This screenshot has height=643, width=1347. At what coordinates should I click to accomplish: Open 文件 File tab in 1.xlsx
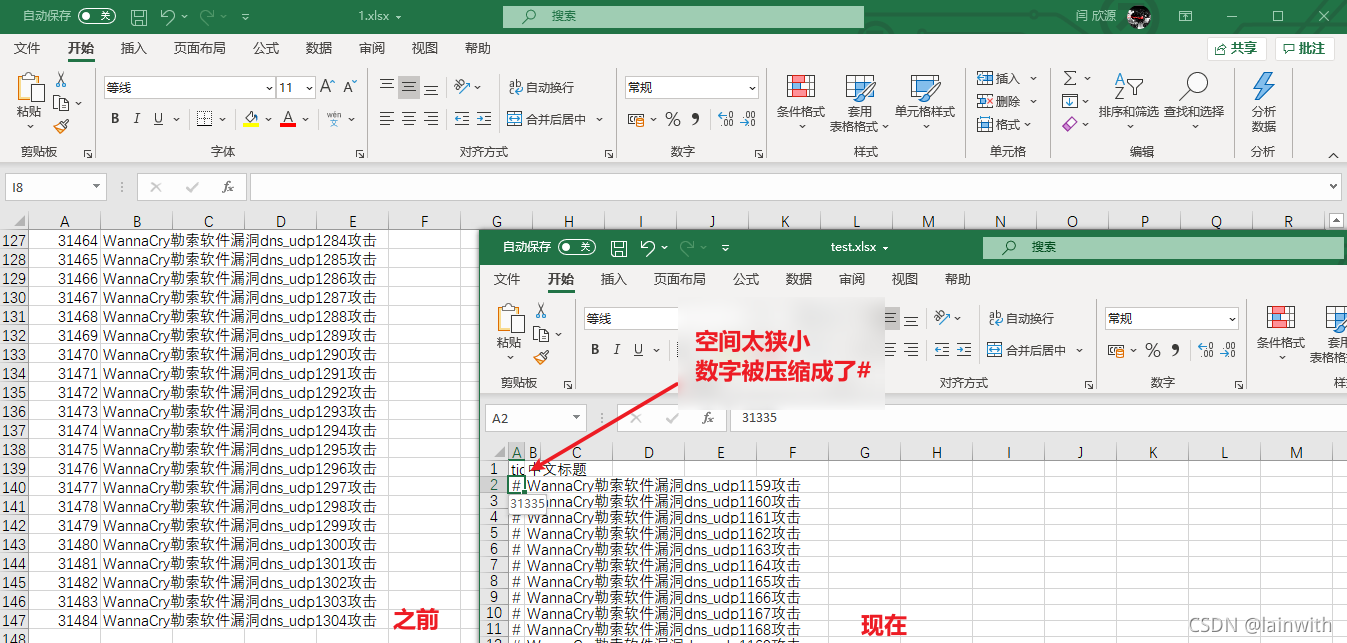27,48
